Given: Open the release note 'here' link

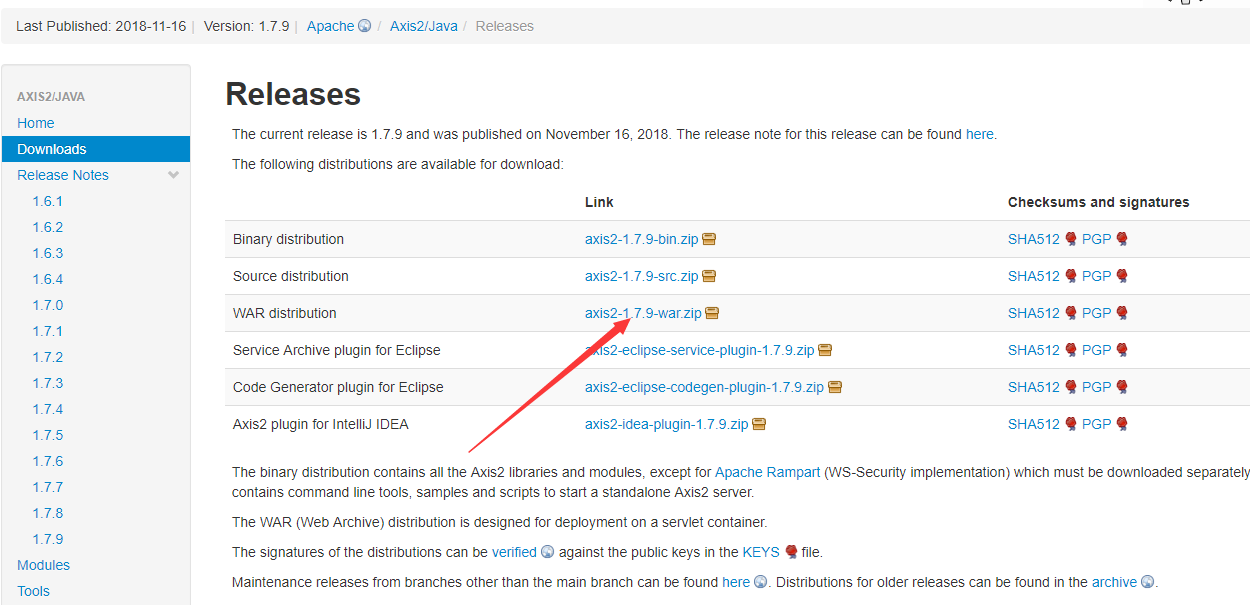Looking at the screenshot, I should (x=980, y=134).
